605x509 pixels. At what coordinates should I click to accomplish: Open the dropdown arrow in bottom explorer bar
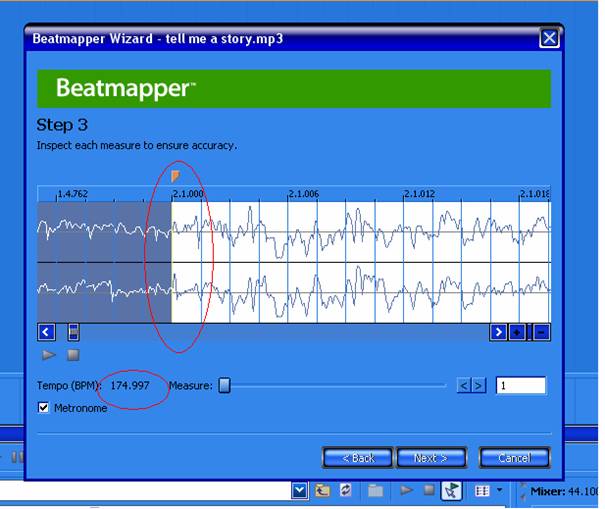pos(299,490)
